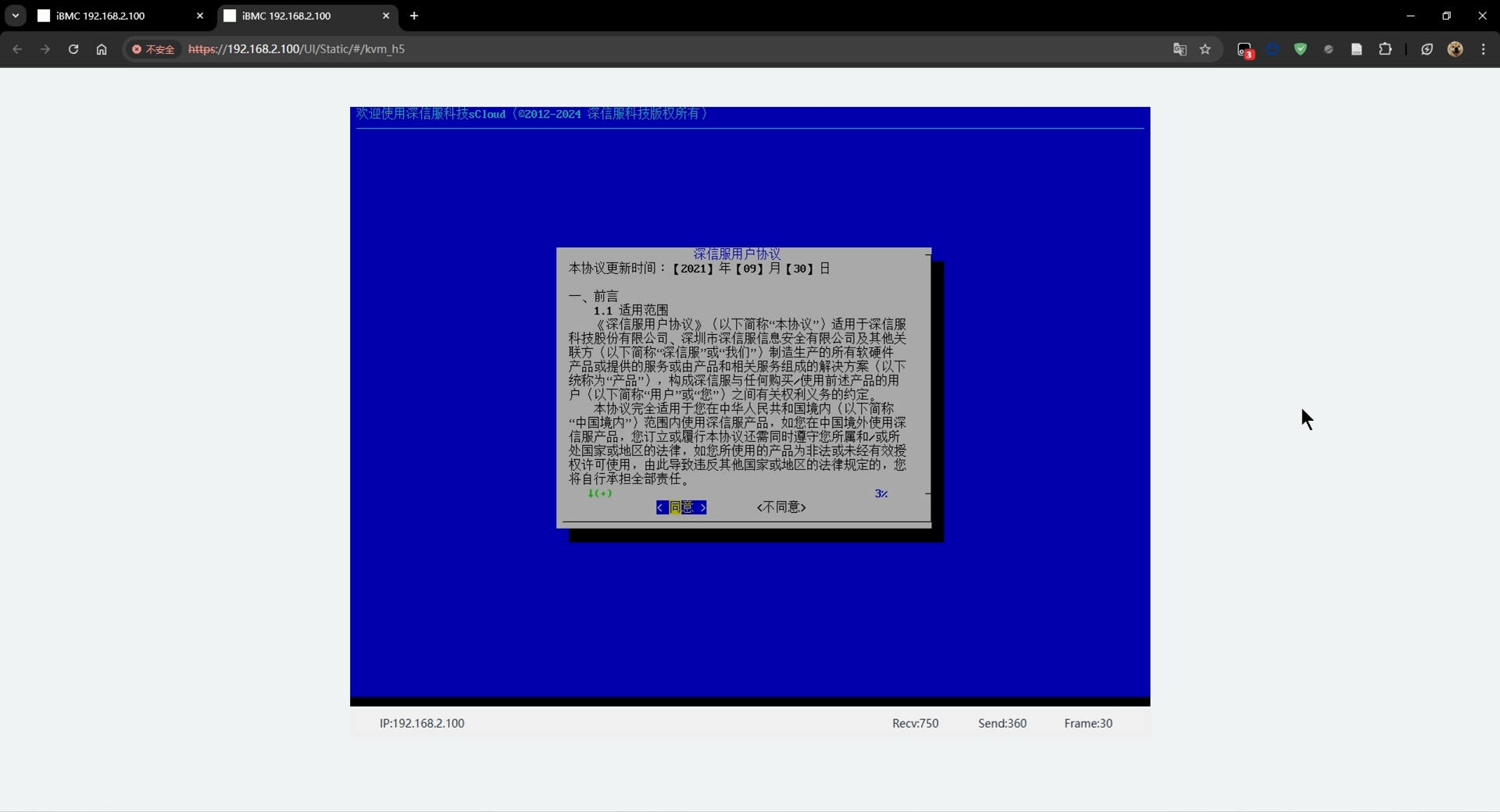Click the 一、前言 section heading
Viewport: 1500px width, 812px height.
[x=594, y=297]
